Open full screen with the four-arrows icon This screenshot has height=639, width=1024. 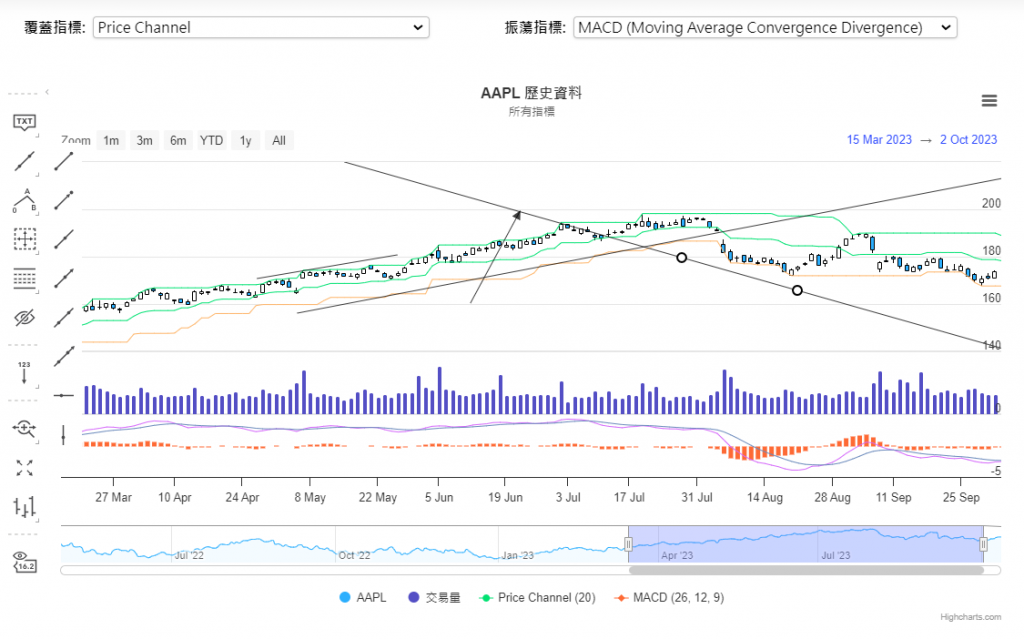point(24,468)
